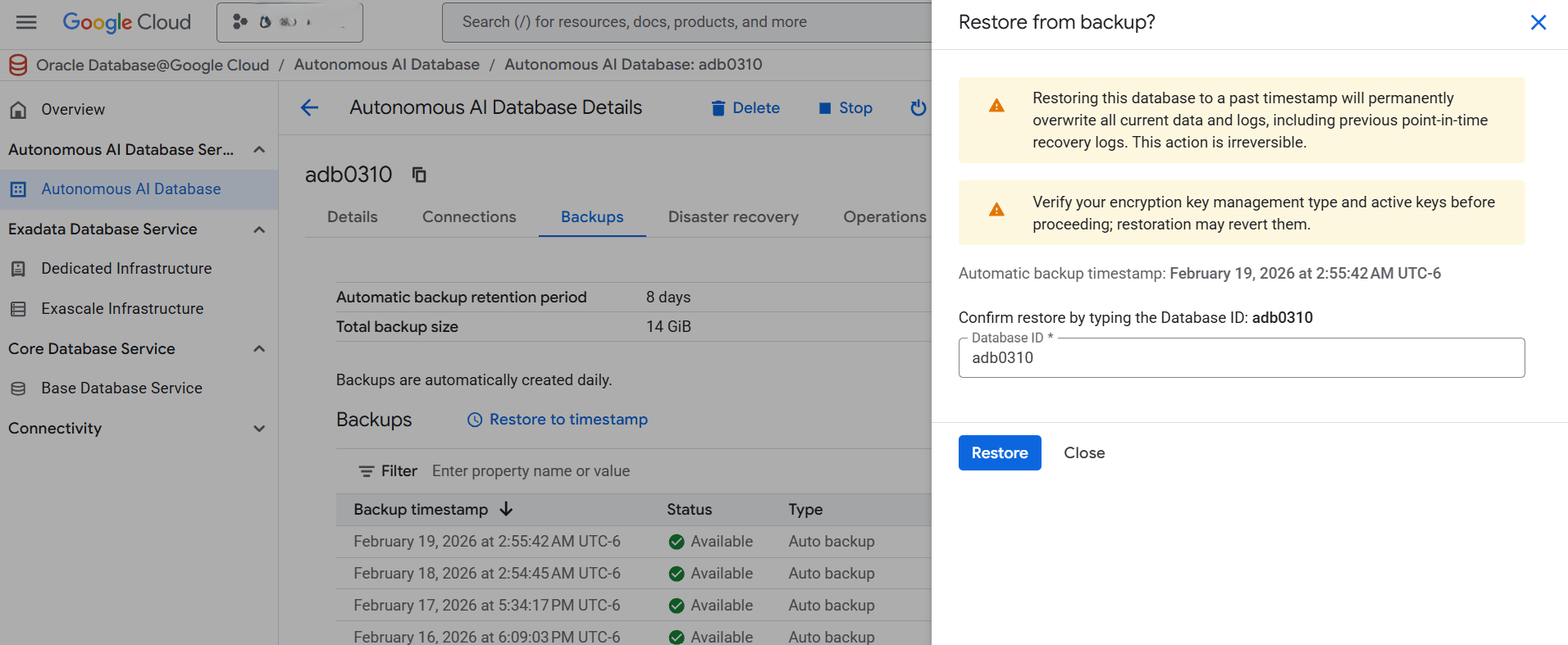Switch to the Disaster recovery tab
Viewport: 1568px width, 645px height.
732,217
